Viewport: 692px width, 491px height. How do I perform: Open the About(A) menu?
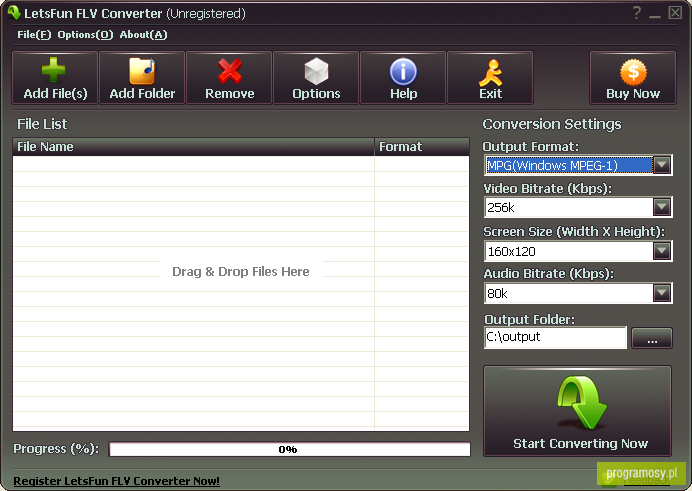[143, 34]
